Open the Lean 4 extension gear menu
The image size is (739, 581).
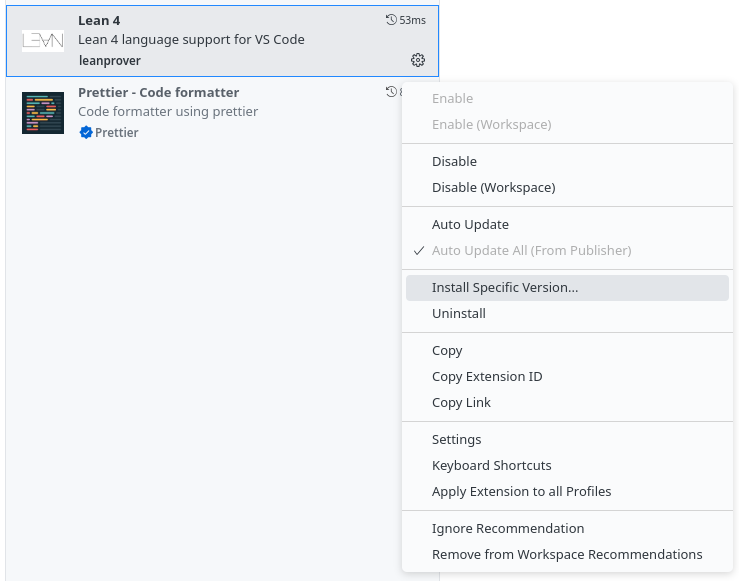pos(418,60)
